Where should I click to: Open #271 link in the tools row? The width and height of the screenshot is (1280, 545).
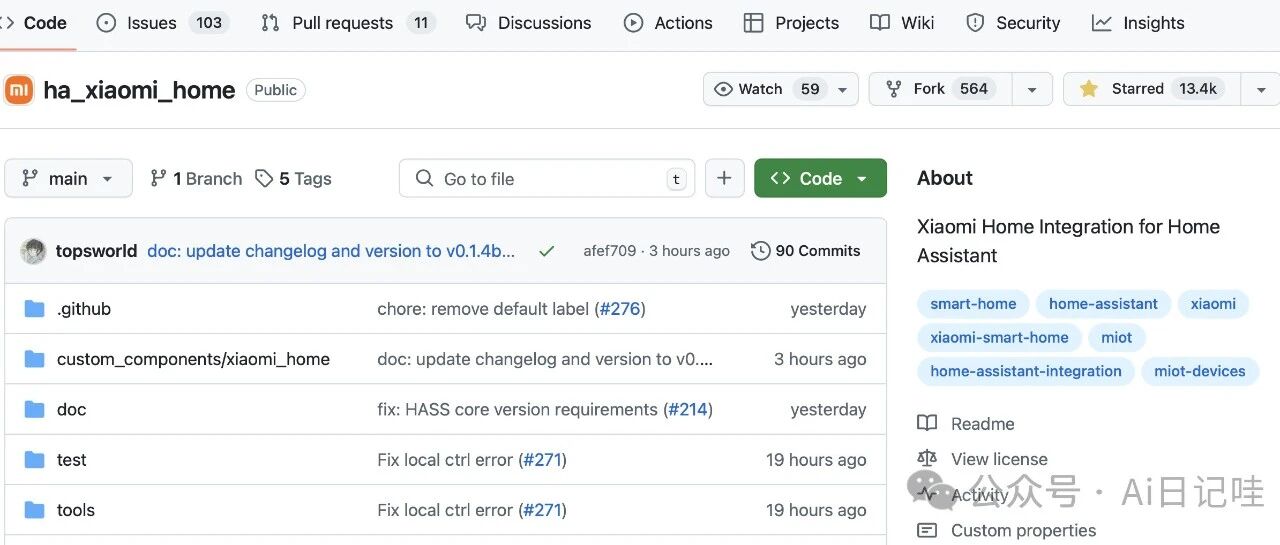click(x=543, y=510)
